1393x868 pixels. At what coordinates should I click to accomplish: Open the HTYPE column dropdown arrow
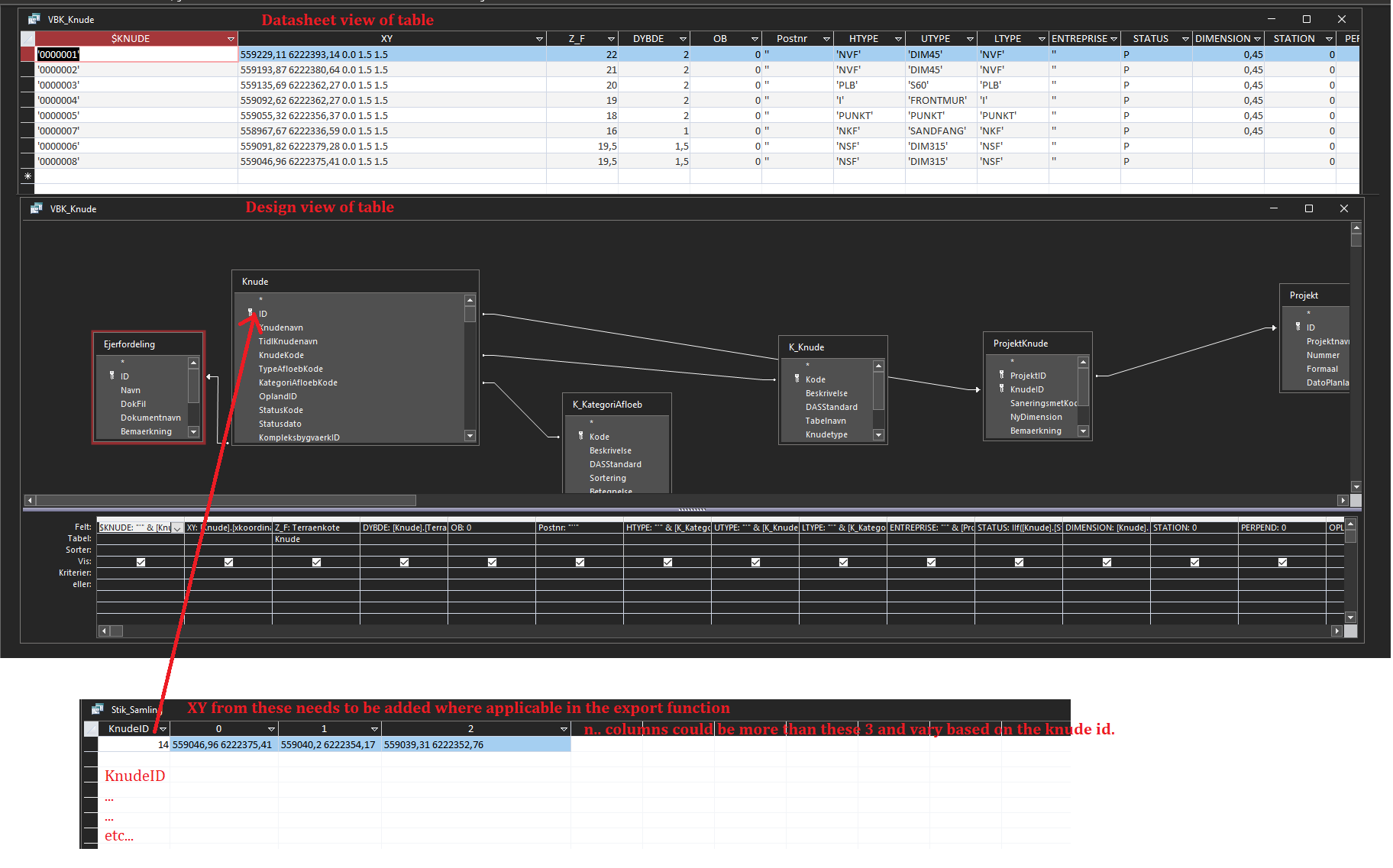pyautogui.click(x=898, y=39)
